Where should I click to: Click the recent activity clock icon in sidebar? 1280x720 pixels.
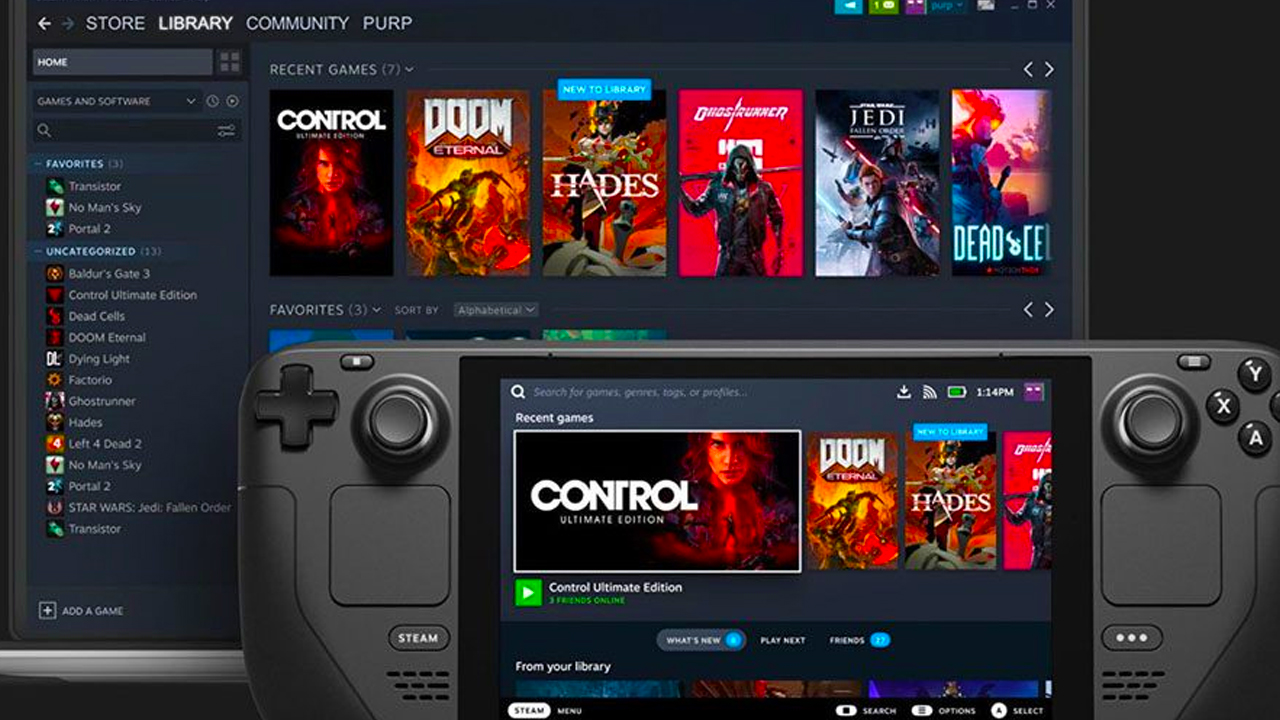click(x=211, y=101)
